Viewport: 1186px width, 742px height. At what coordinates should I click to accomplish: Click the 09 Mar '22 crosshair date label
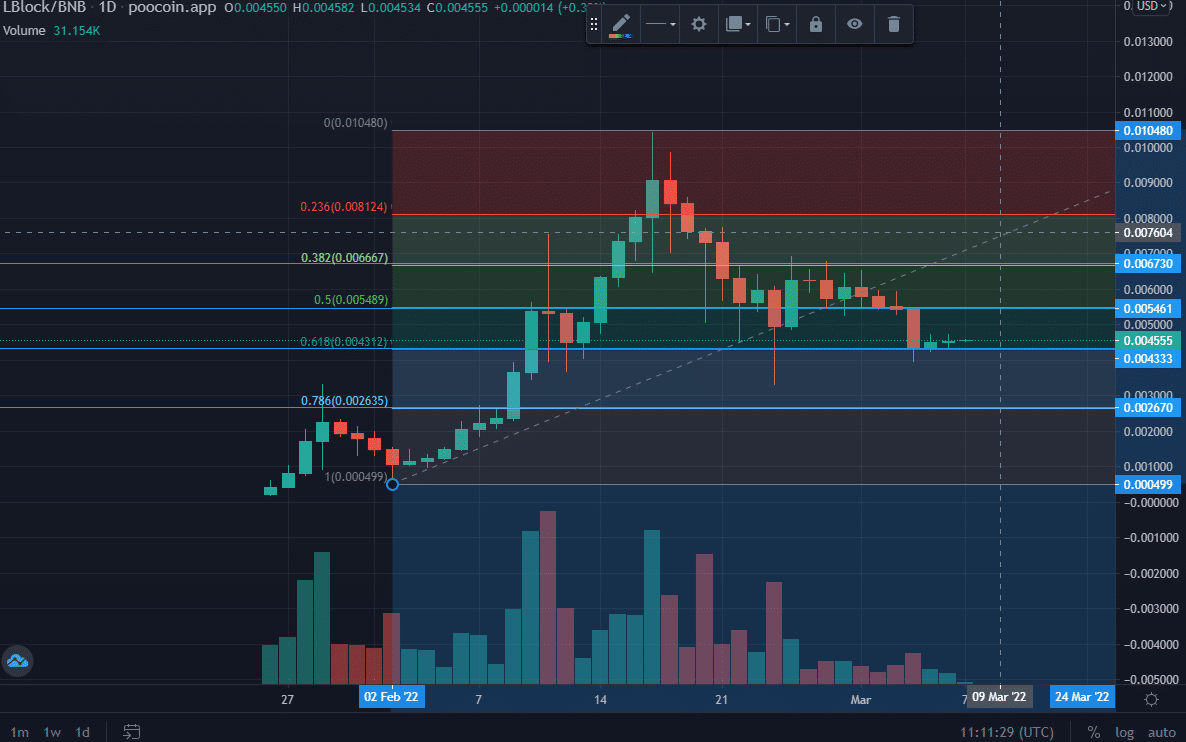(999, 697)
